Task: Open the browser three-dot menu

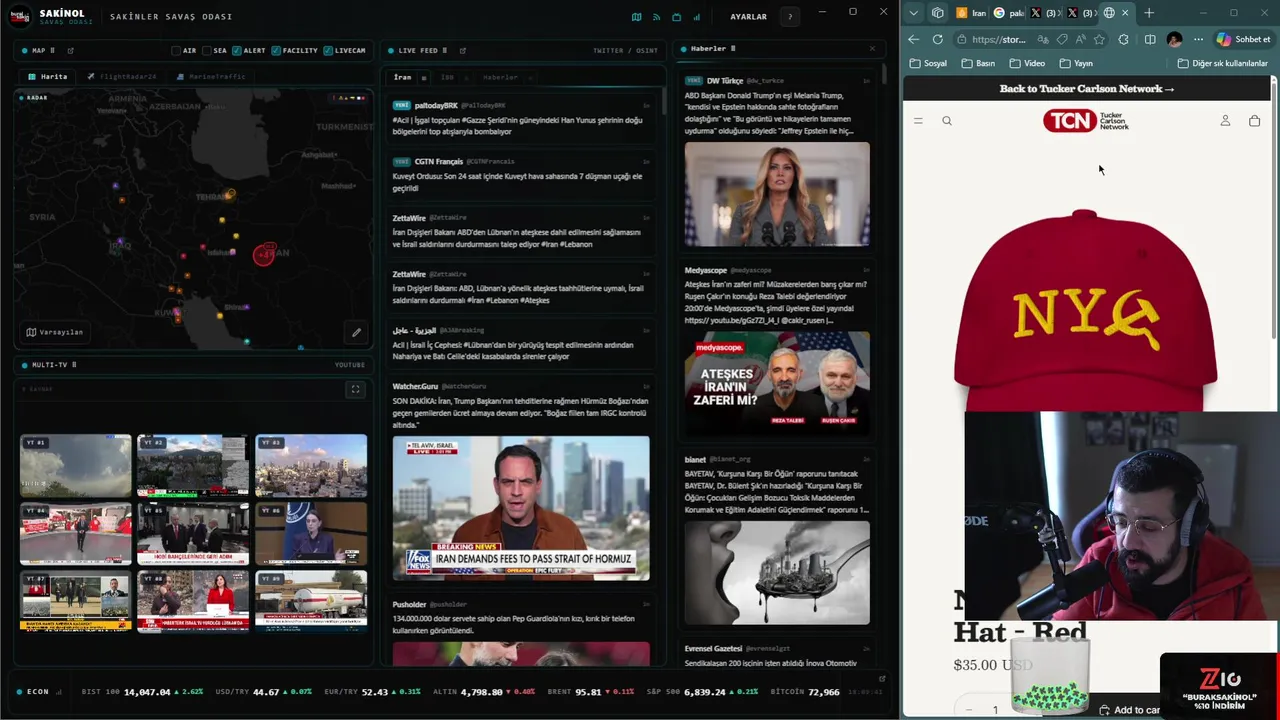Action: tap(1198, 39)
